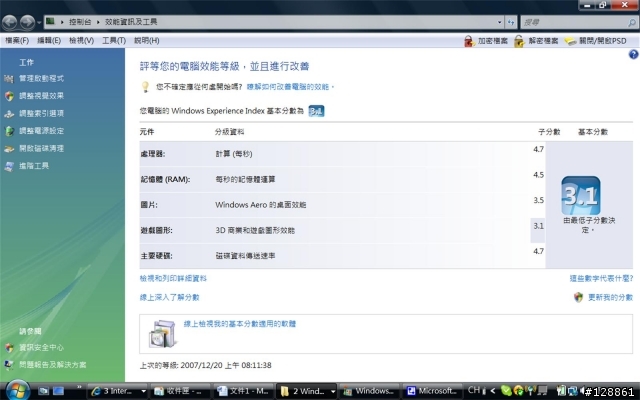This screenshot has width=640, height=400.
Task: Click the address bar location icon
Action: pos(51,21)
